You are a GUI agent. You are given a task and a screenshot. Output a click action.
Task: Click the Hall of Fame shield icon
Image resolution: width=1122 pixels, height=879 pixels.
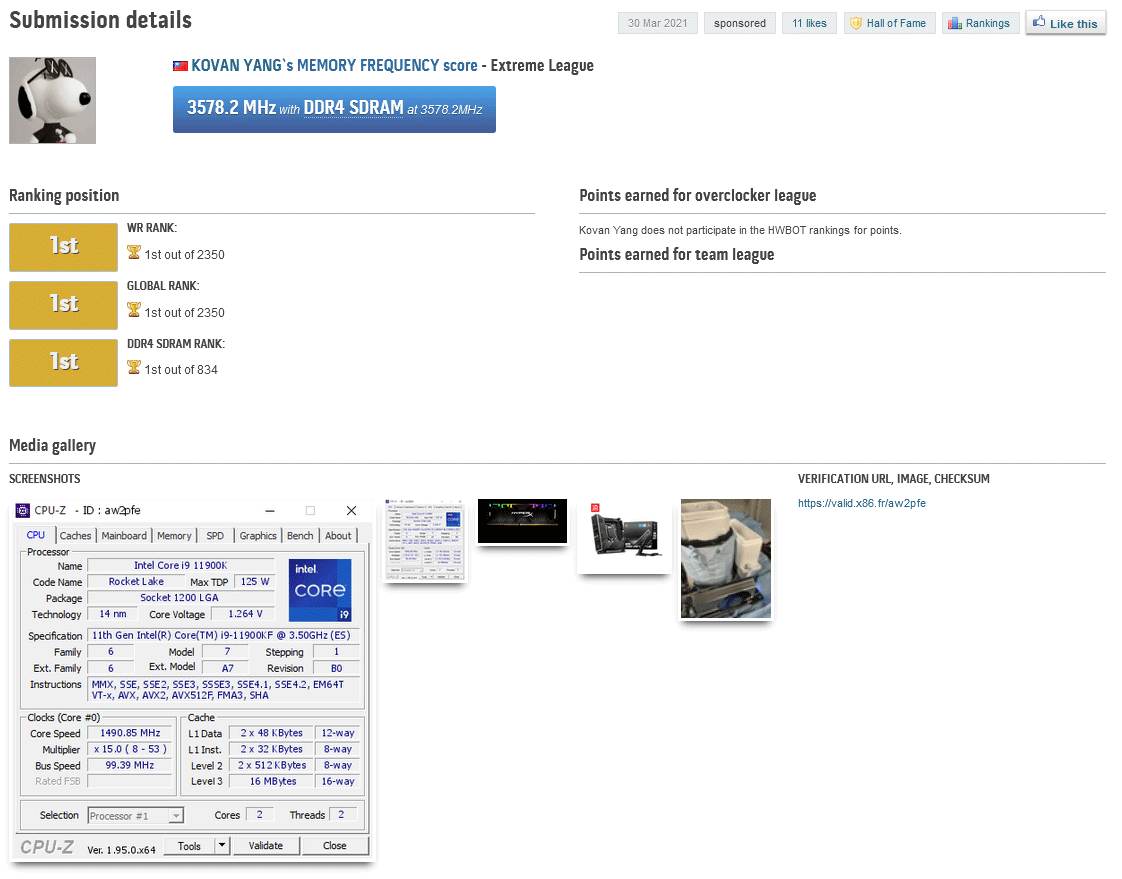pyautogui.click(x=855, y=24)
